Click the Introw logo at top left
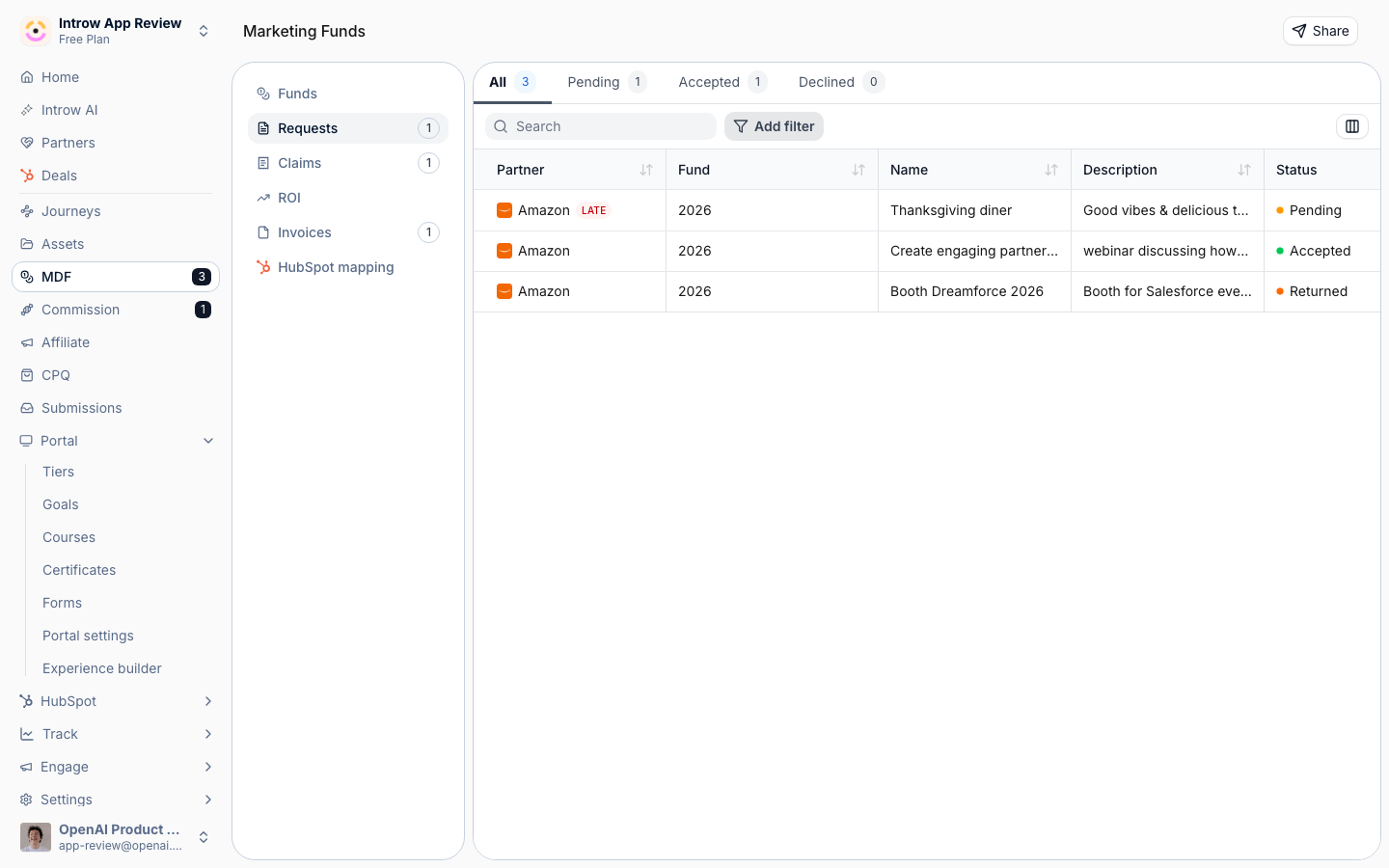Viewport: 1389px width, 868px height. click(x=36, y=31)
